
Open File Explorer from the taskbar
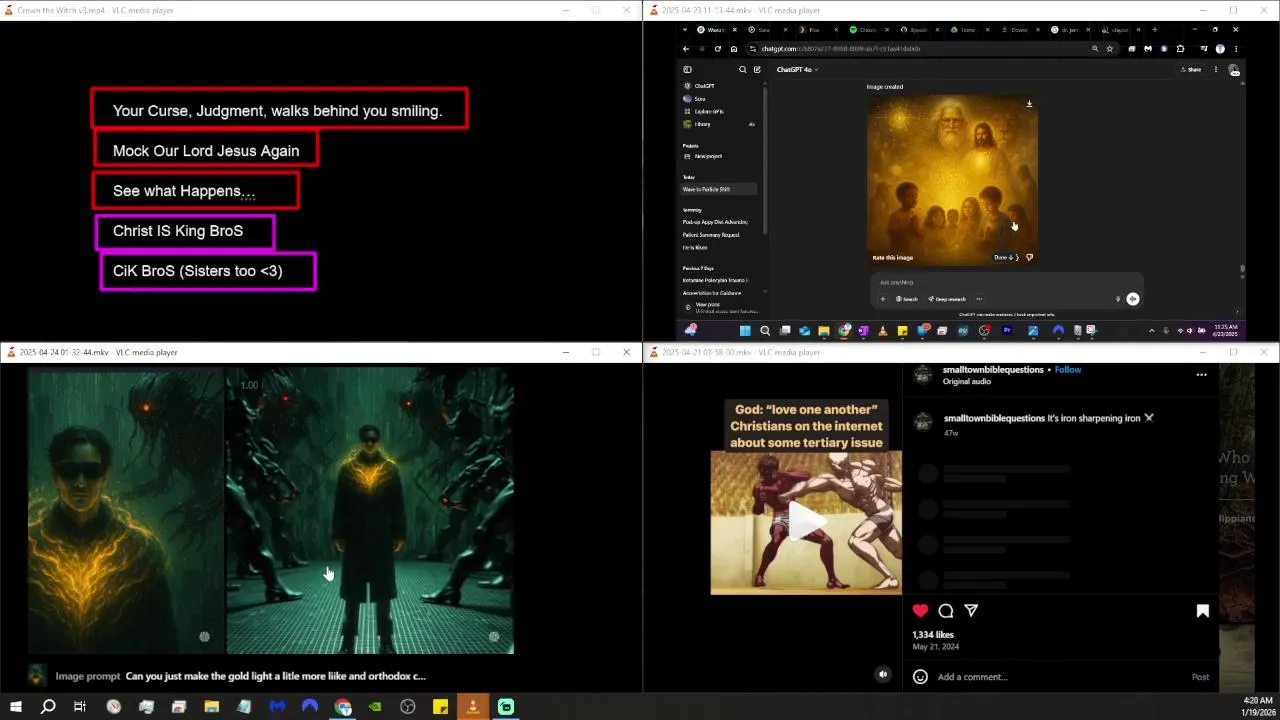pyautogui.click(x=212, y=707)
